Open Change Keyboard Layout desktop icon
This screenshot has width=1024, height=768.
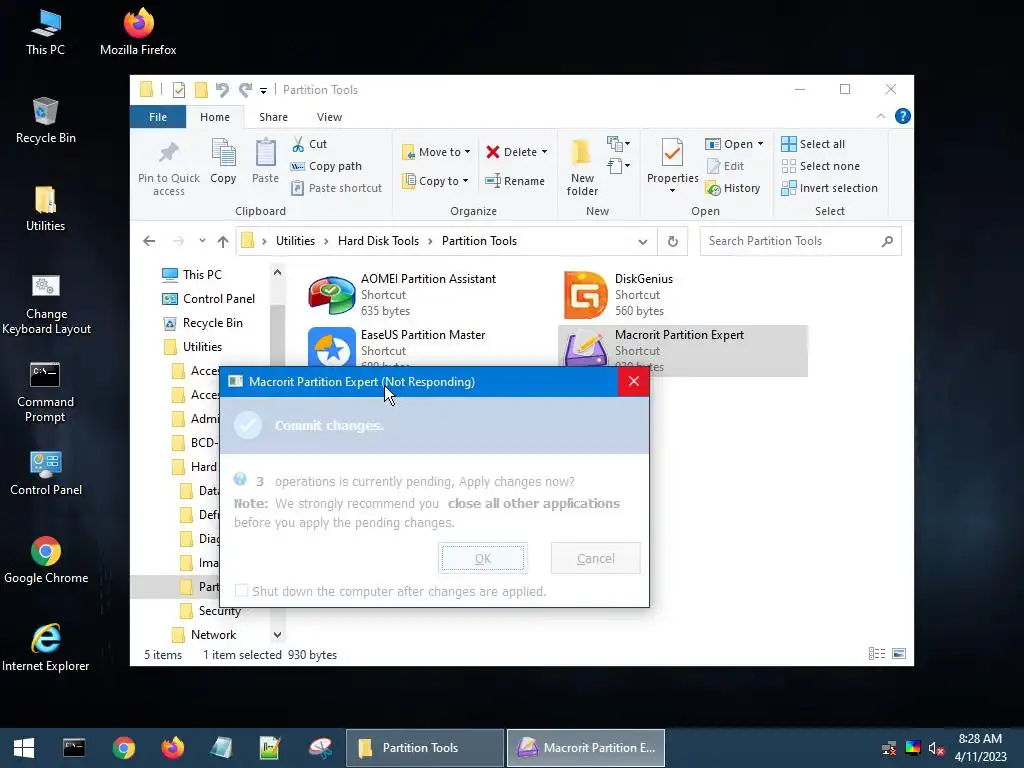point(46,304)
